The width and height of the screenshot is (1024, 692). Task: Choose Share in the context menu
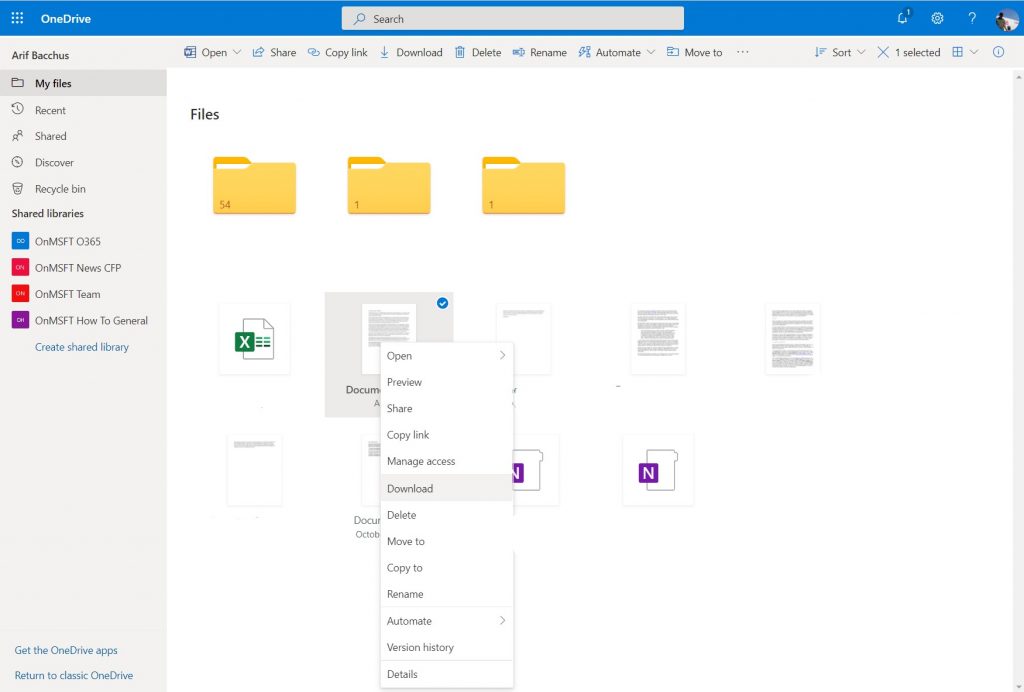pos(447,408)
